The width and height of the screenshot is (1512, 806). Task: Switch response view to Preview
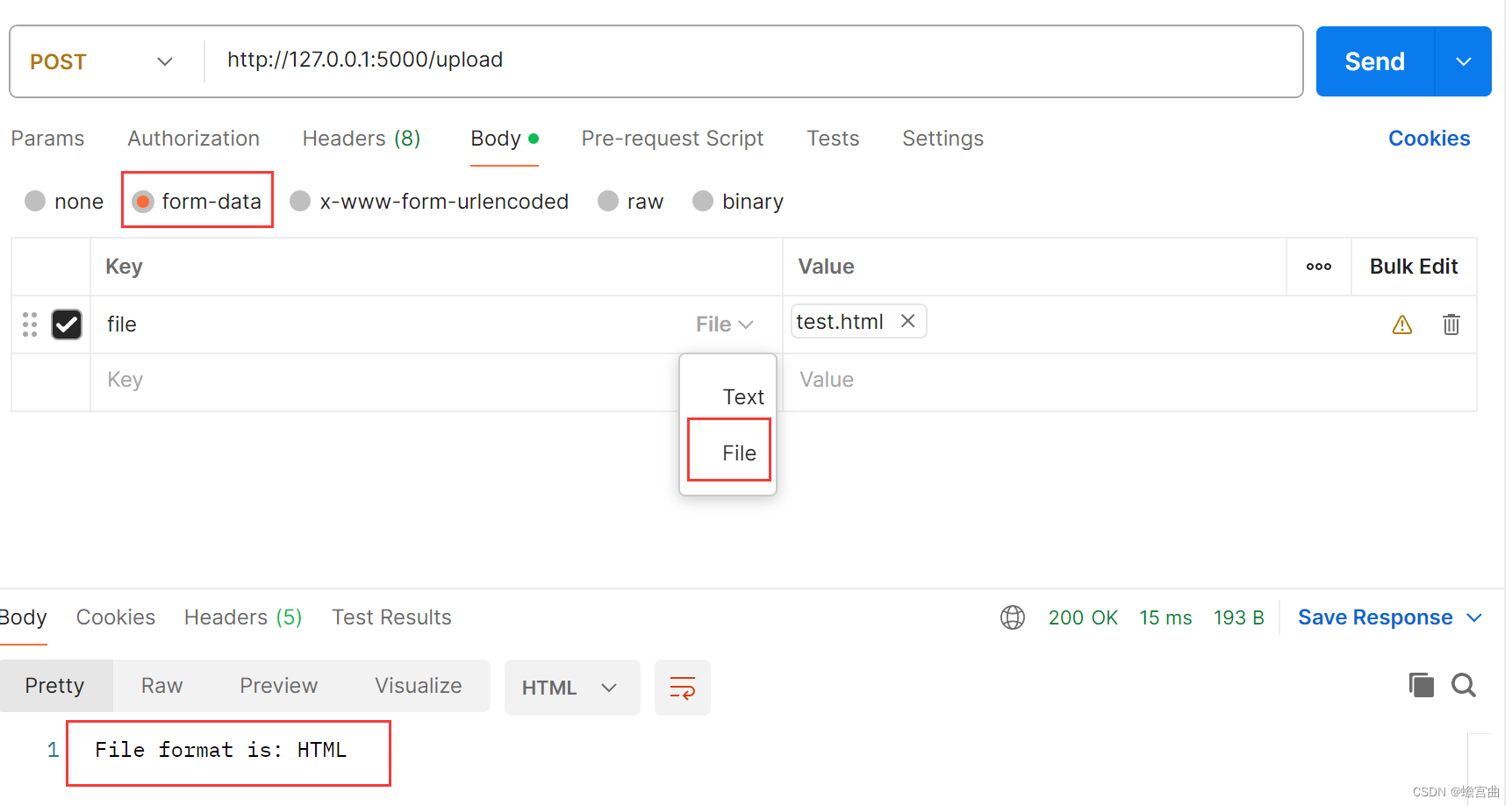coord(279,686)
